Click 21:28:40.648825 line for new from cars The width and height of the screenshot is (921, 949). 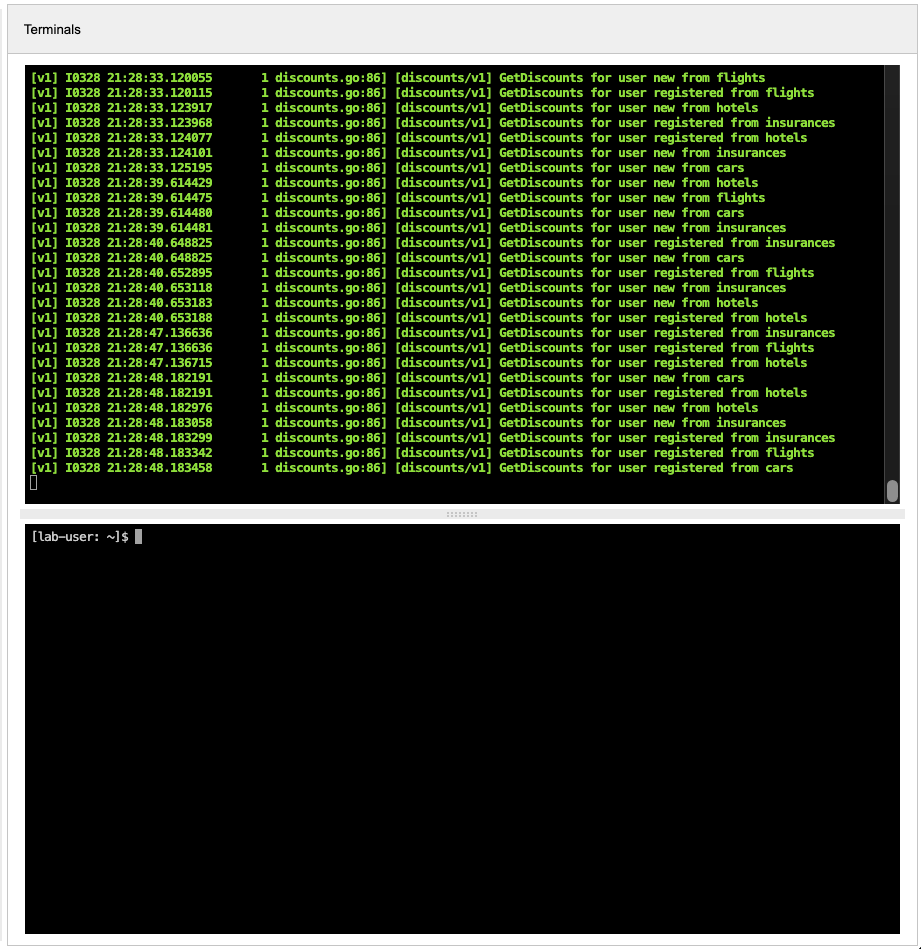click(387, 258)
